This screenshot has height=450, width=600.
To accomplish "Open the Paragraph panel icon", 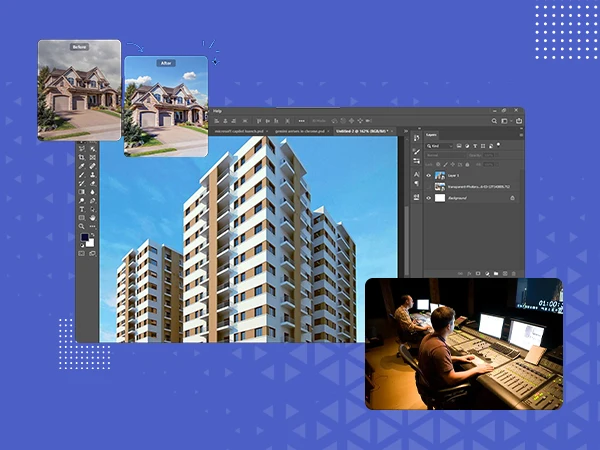I will point(416,183).
